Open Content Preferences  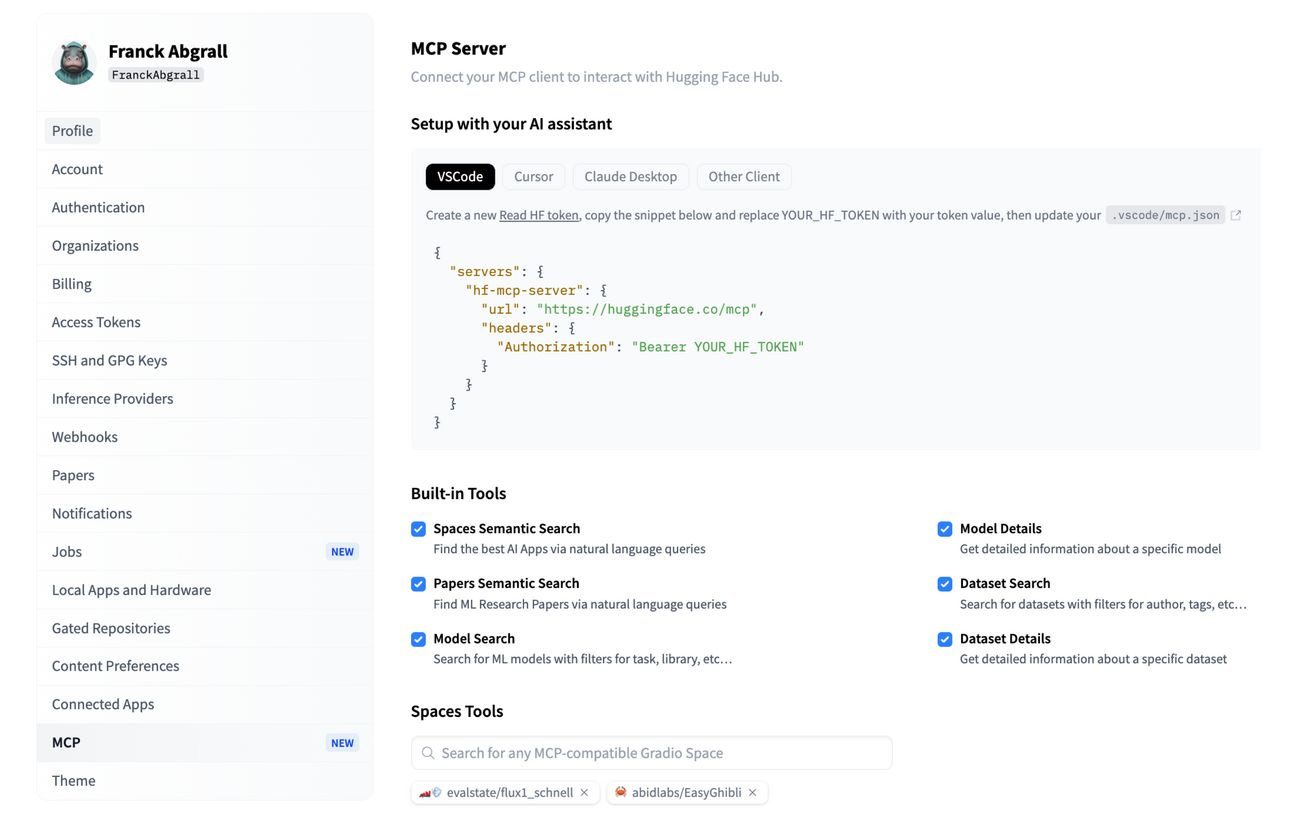coord(205,666)
